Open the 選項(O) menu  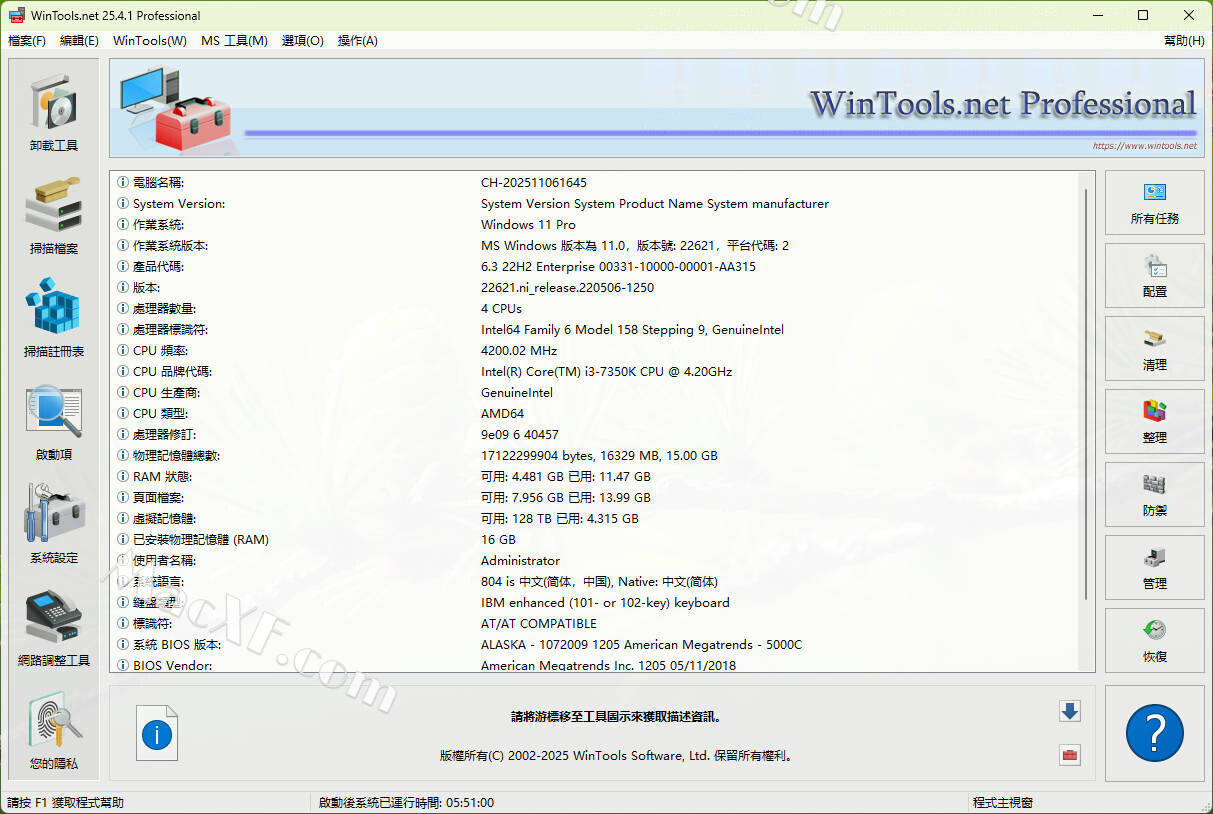tap(302, 41)
